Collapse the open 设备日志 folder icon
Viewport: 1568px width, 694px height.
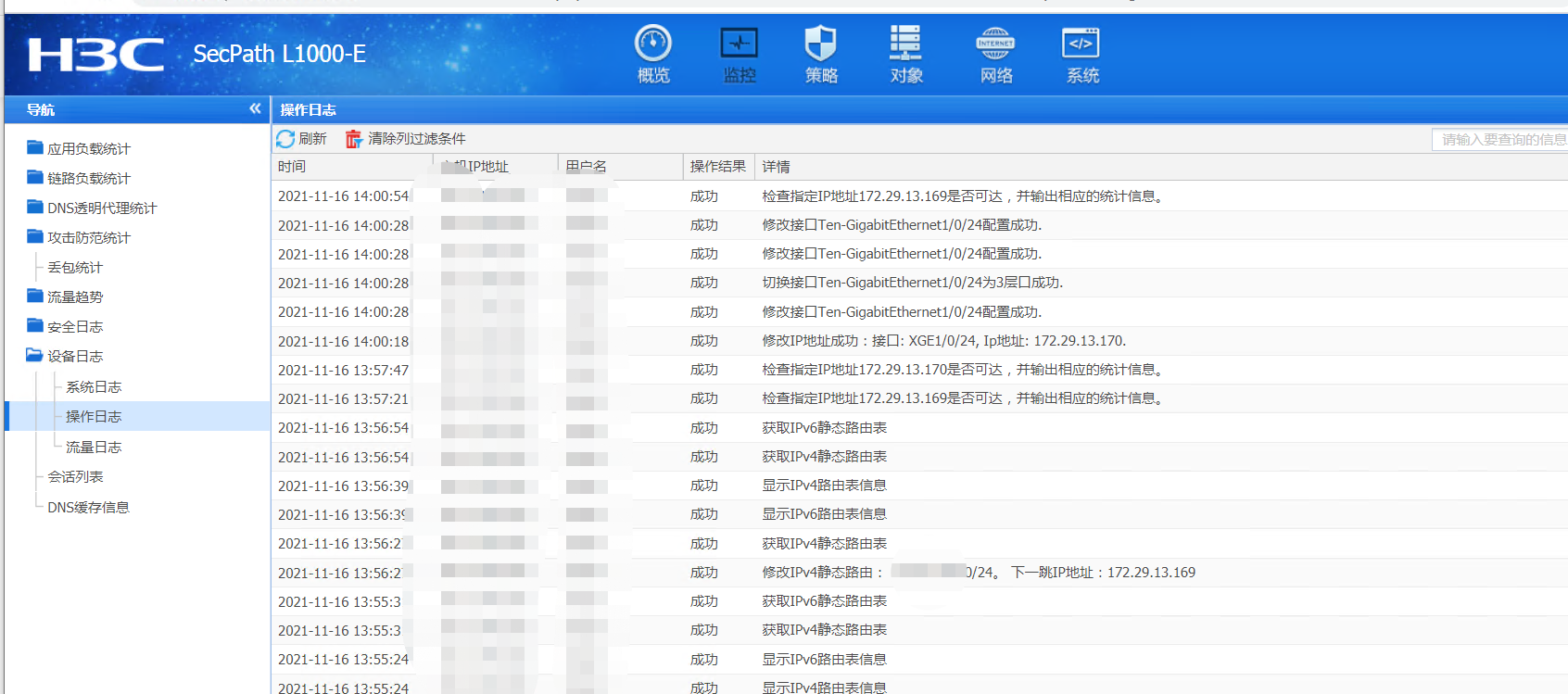pyautogui.click(x=35, y=355)
